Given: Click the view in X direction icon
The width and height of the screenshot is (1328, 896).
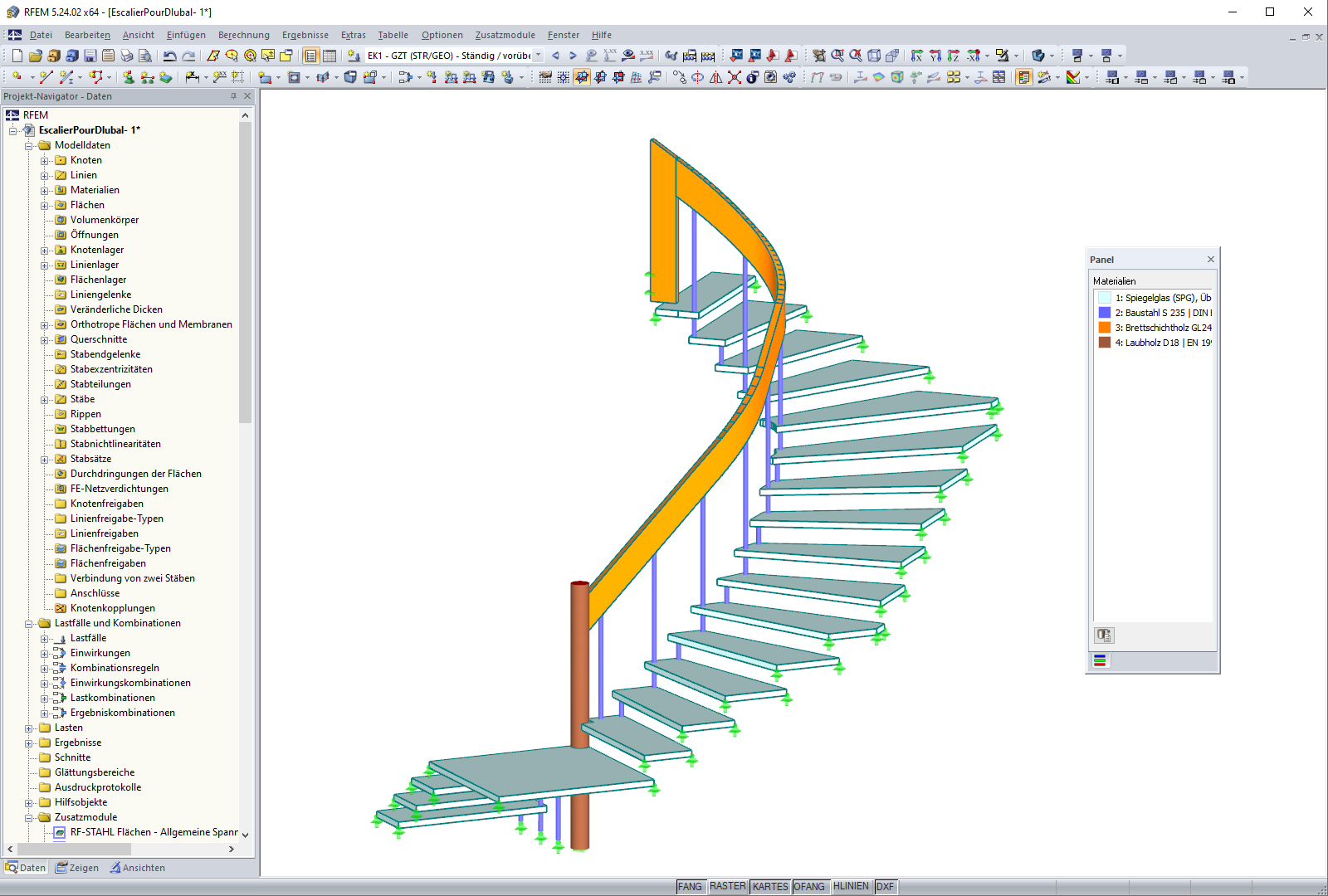Looking at the screenshot, I should 918,56.
